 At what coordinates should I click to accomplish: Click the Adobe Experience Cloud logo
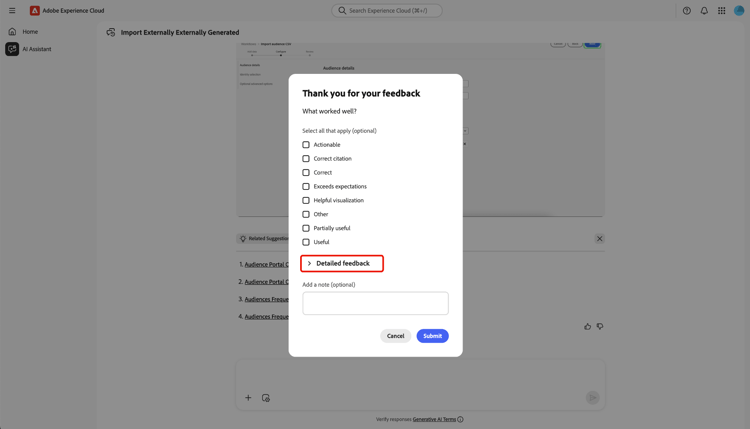click(x=34, y=11)
